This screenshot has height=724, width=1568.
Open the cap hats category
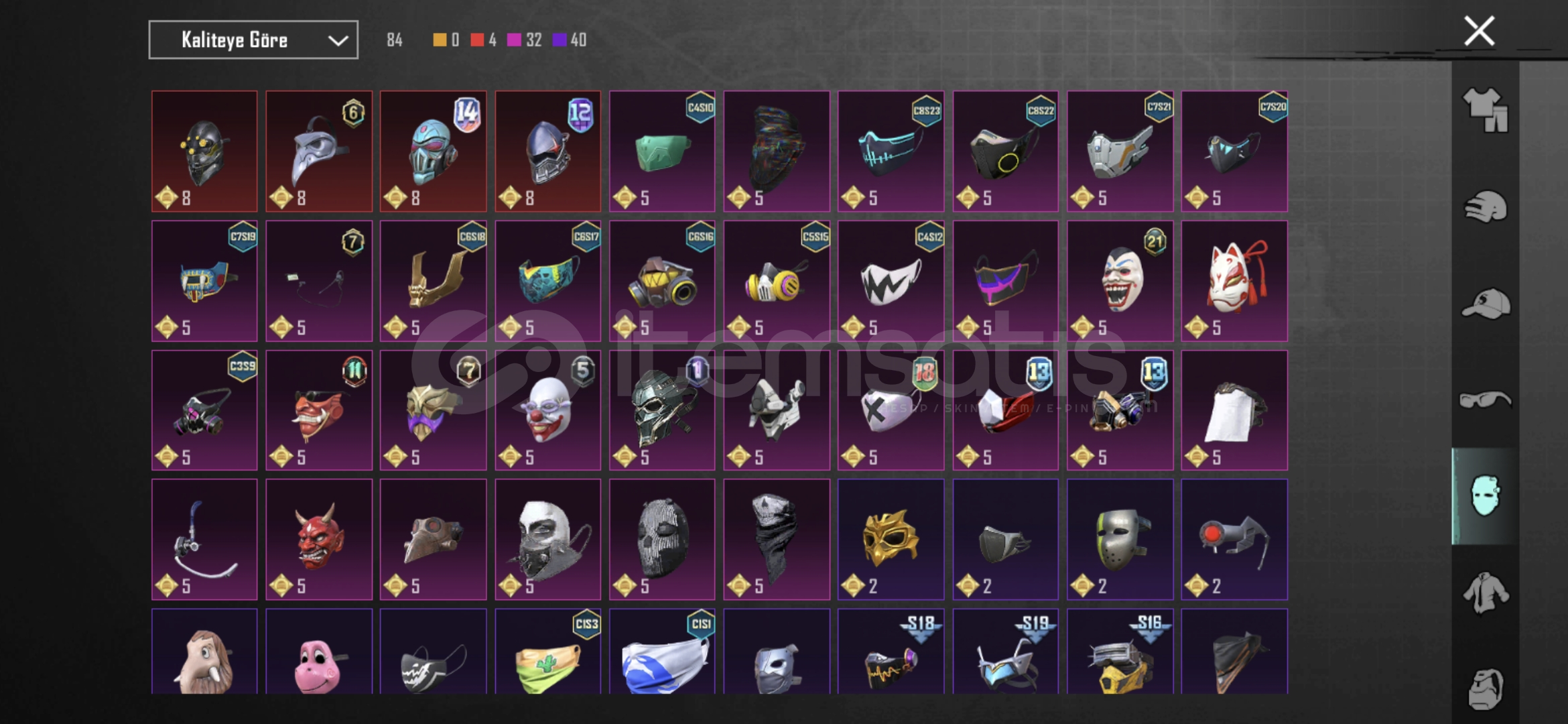pyautogui.click(x=1485, y=304)
